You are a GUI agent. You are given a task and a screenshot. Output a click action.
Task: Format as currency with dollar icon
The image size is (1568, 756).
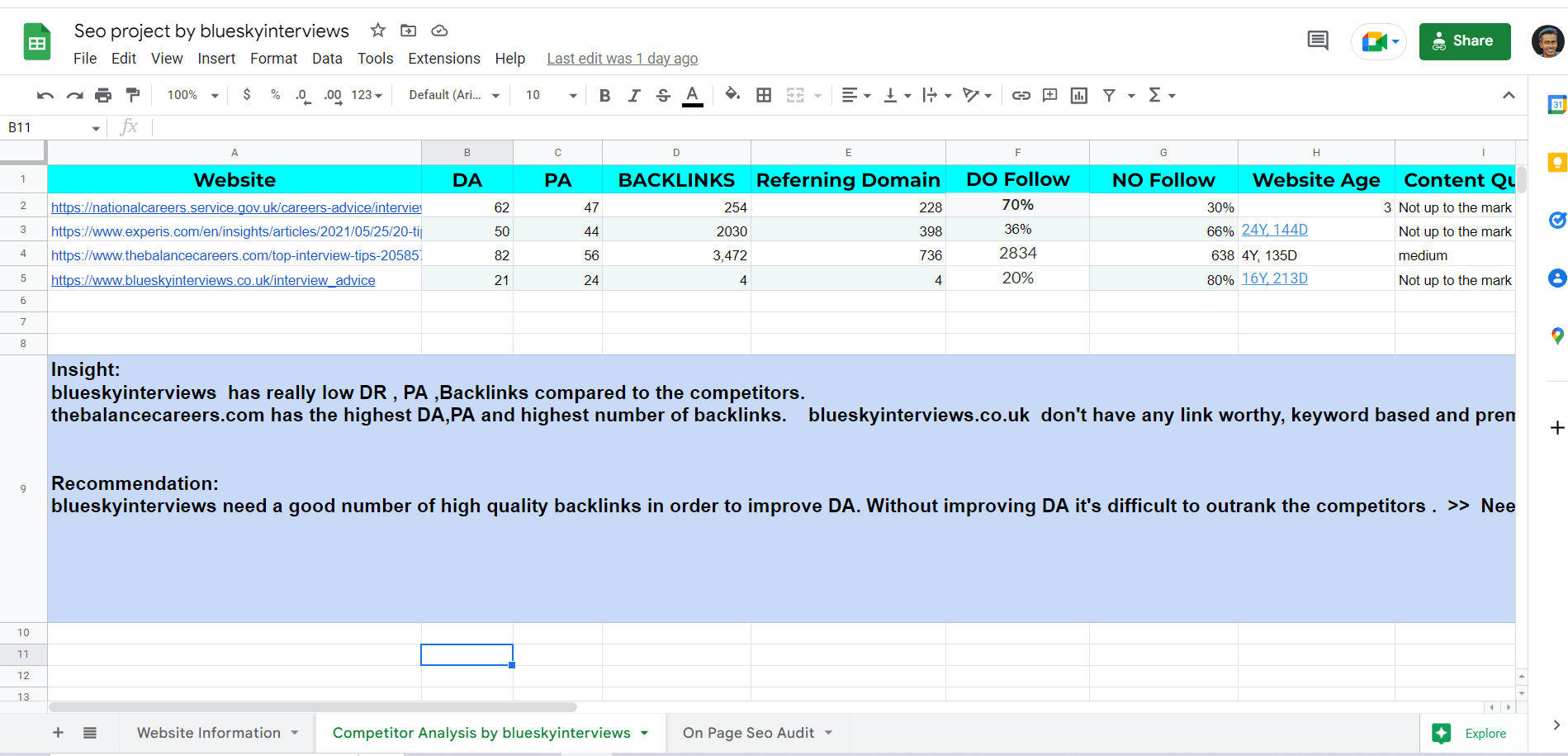[247, 95]
